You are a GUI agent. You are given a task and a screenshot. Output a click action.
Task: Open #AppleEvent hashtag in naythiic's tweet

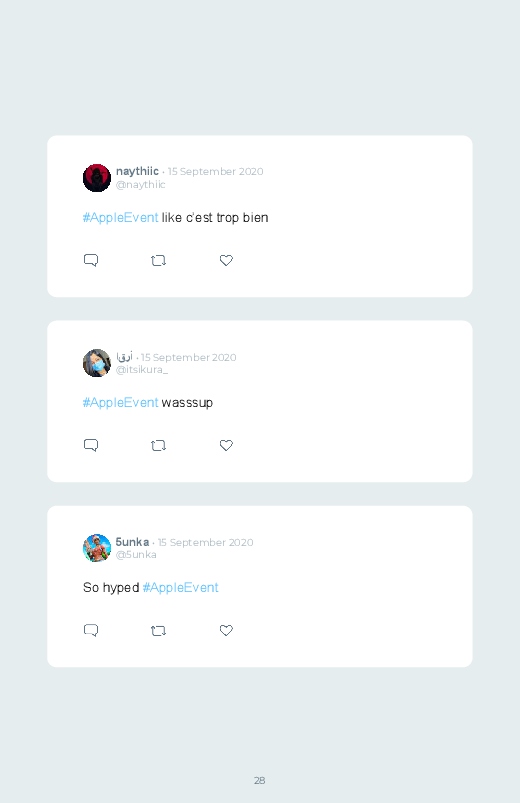point(120,218)
